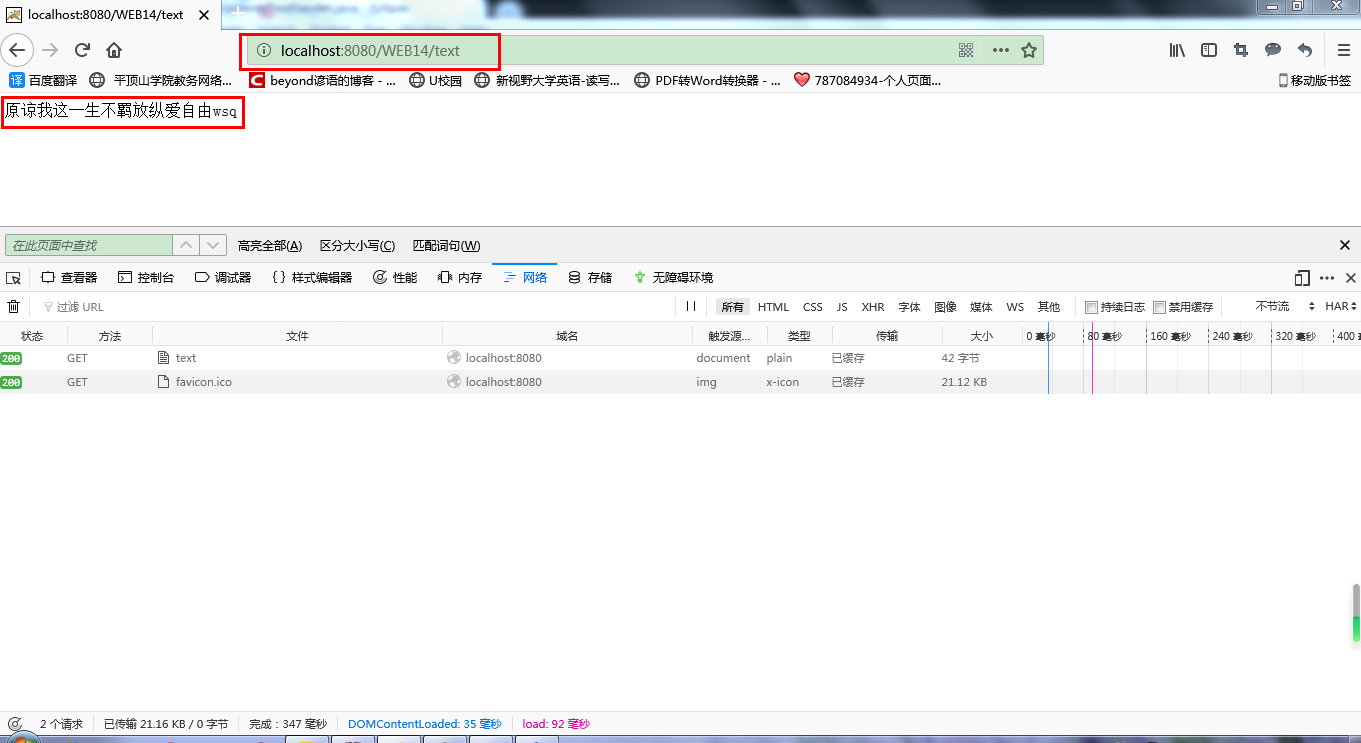Open performance analysis icon in status bar
1361x743 pixels.
(14, 724)
